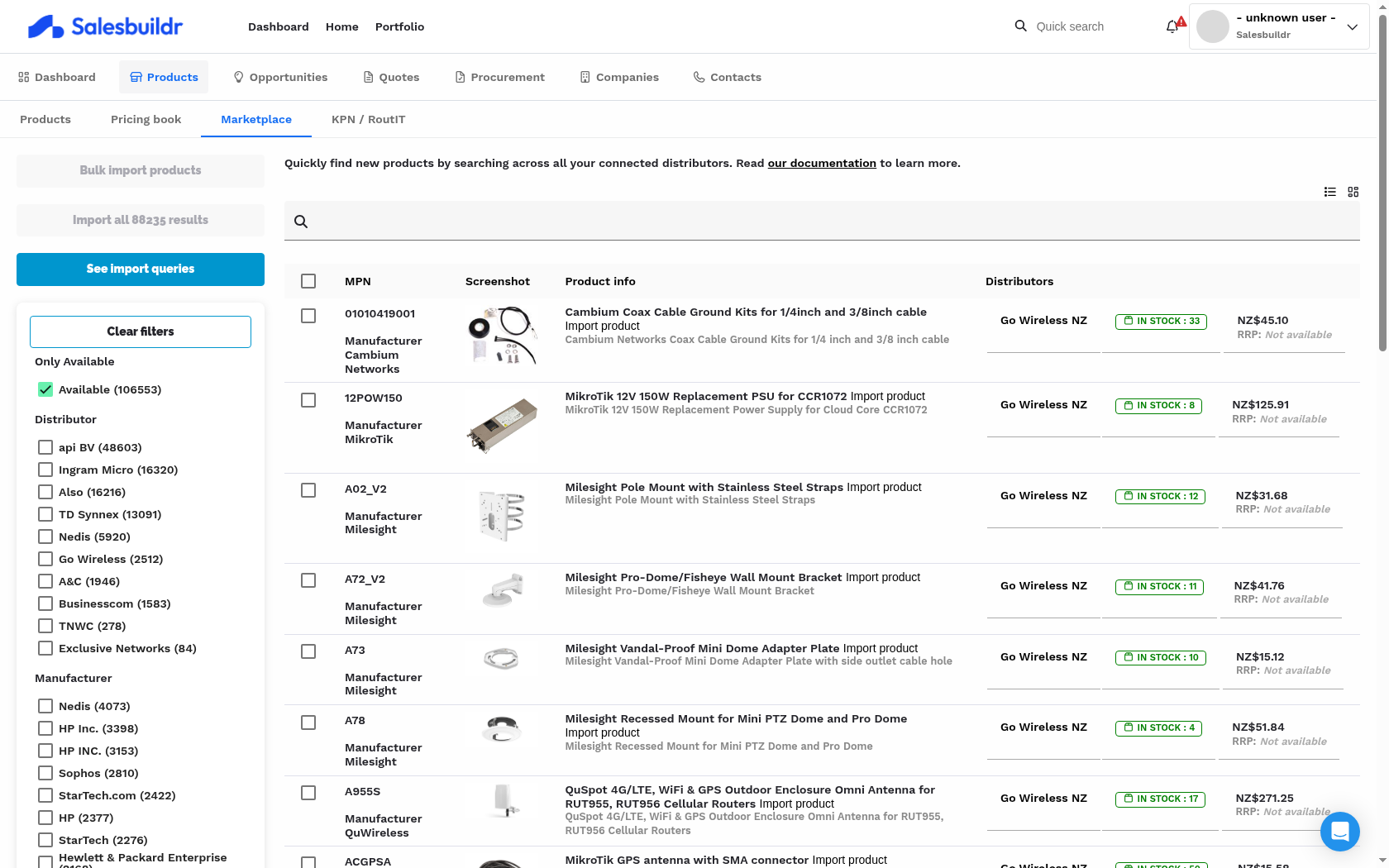Check the Exclusive Networks distributor filter
This screenshot has width=1389, height=868.
[45, 648]
